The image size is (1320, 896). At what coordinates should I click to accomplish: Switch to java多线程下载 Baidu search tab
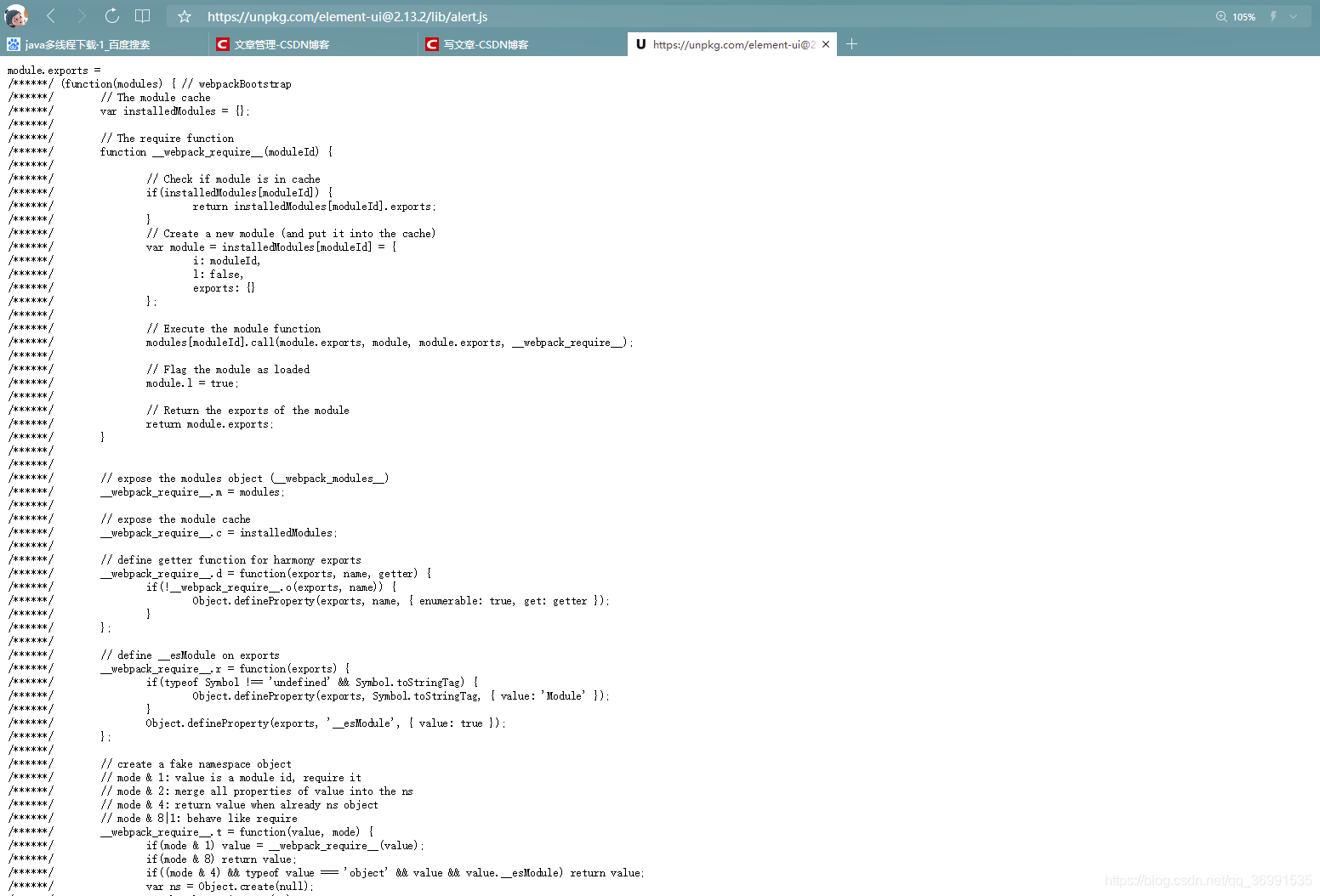105,44
